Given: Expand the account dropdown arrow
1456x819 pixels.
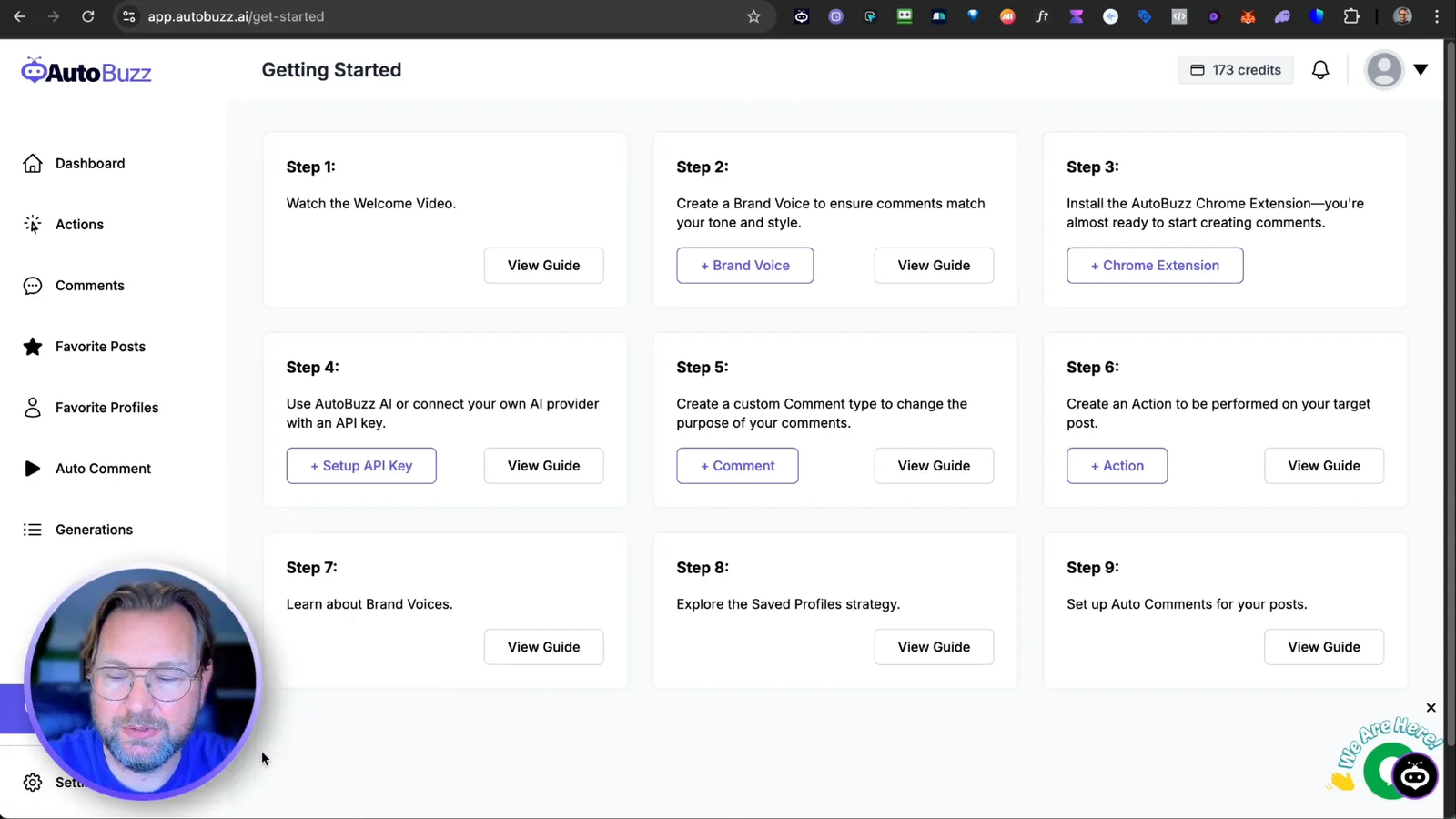Looking at the screenshot, I should coord(1421,70).
